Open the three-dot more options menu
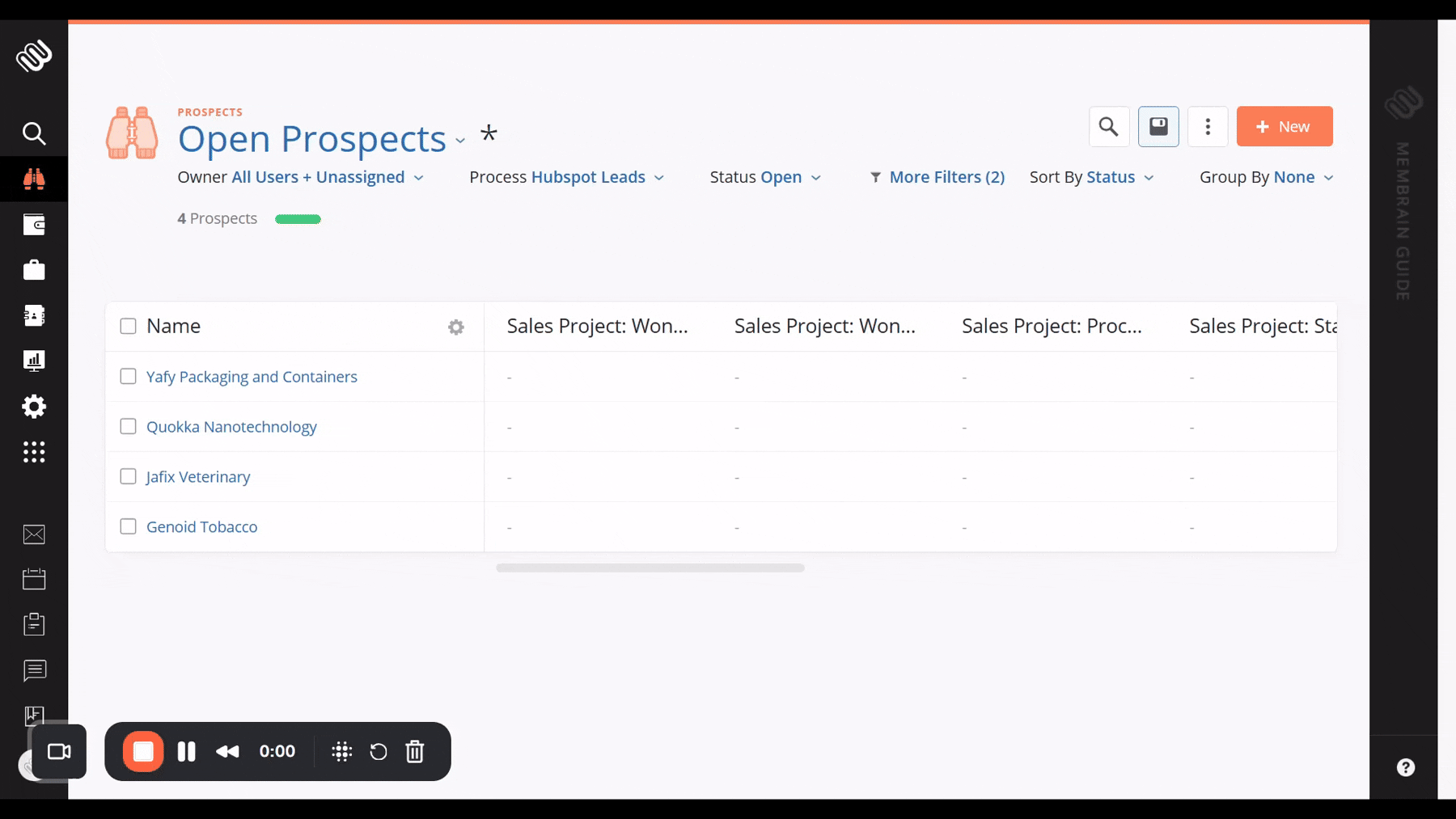Viewport: 1456px width, 819px height. [x=1208, y=127]
